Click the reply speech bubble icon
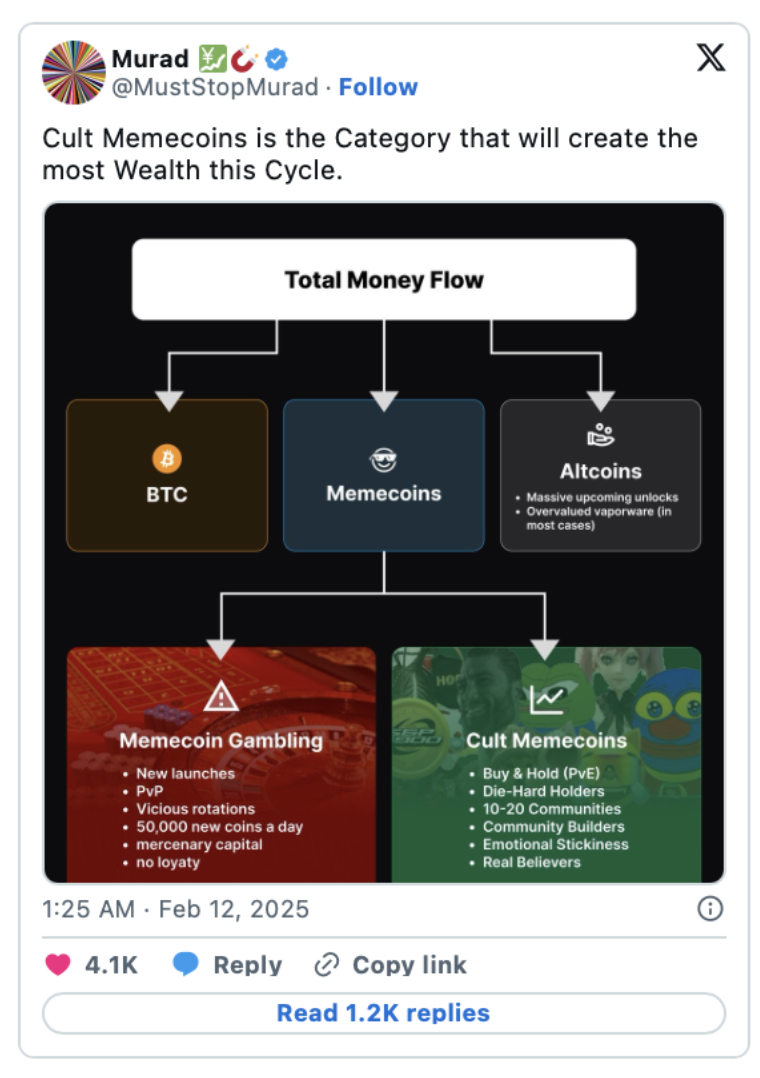The height and width of the screenshot is (1078, 760). (x=186, y=964)
